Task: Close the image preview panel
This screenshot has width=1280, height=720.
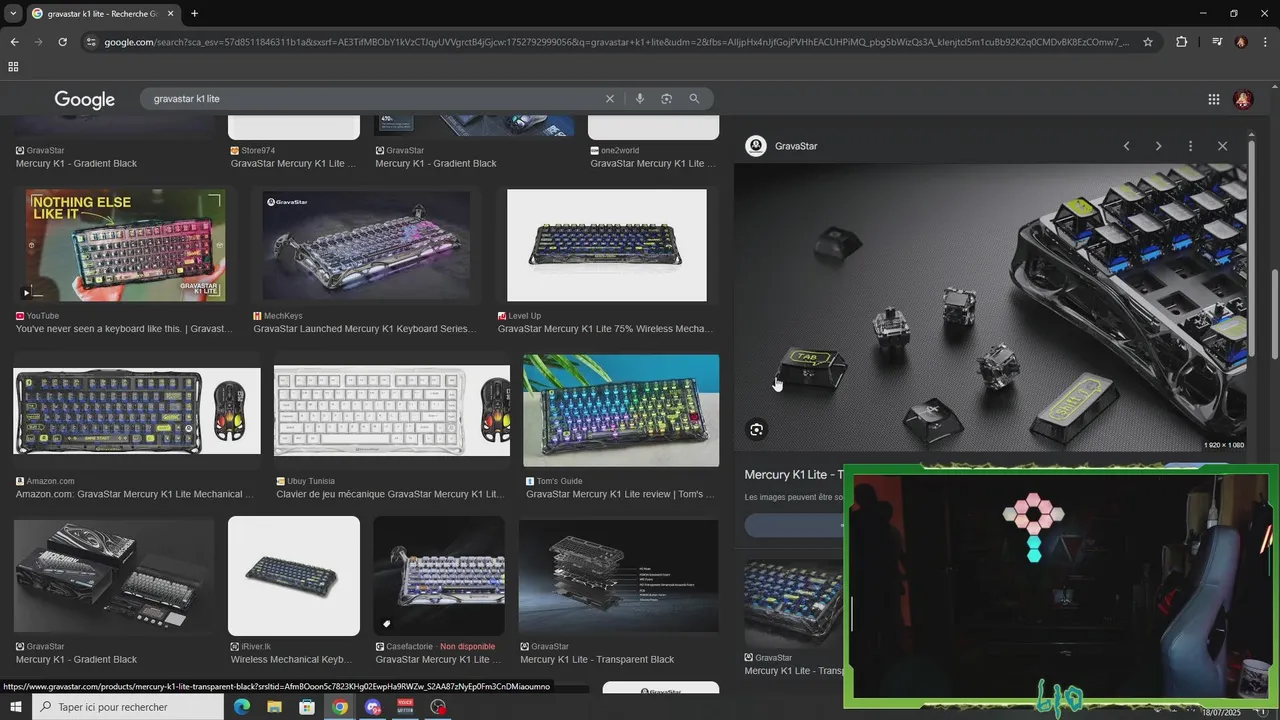Action: [x=1222, y=146]
